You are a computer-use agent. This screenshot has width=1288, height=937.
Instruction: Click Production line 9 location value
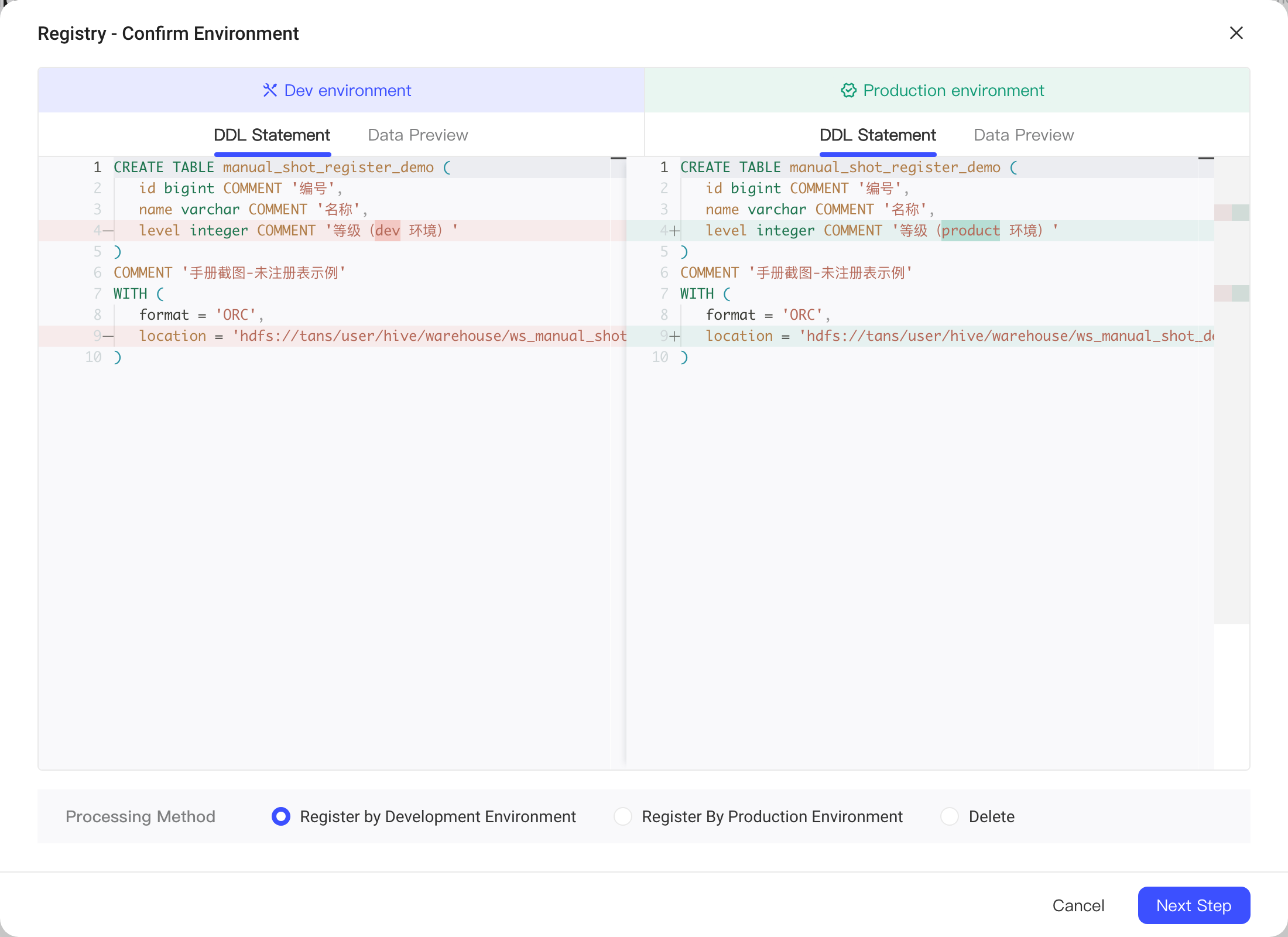[1007, 336]
